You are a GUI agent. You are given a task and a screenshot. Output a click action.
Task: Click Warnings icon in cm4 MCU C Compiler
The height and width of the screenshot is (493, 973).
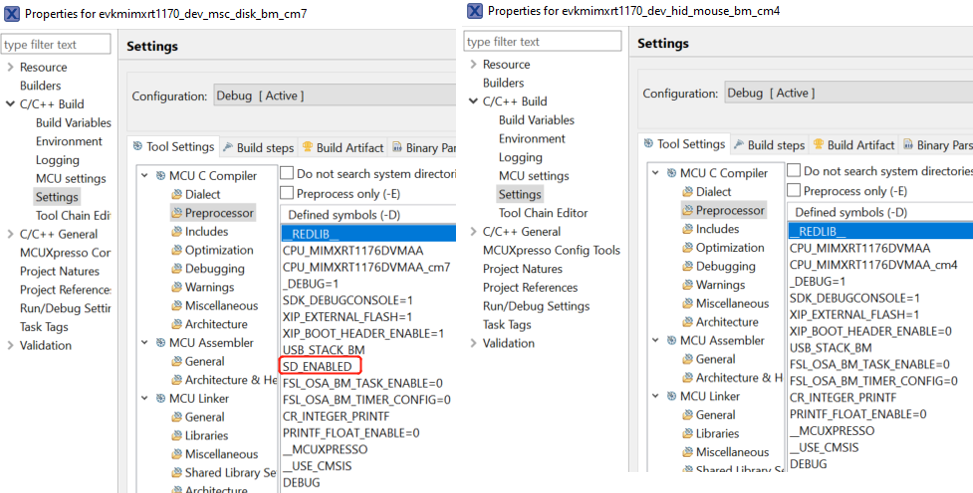click(x=687, y=285)
